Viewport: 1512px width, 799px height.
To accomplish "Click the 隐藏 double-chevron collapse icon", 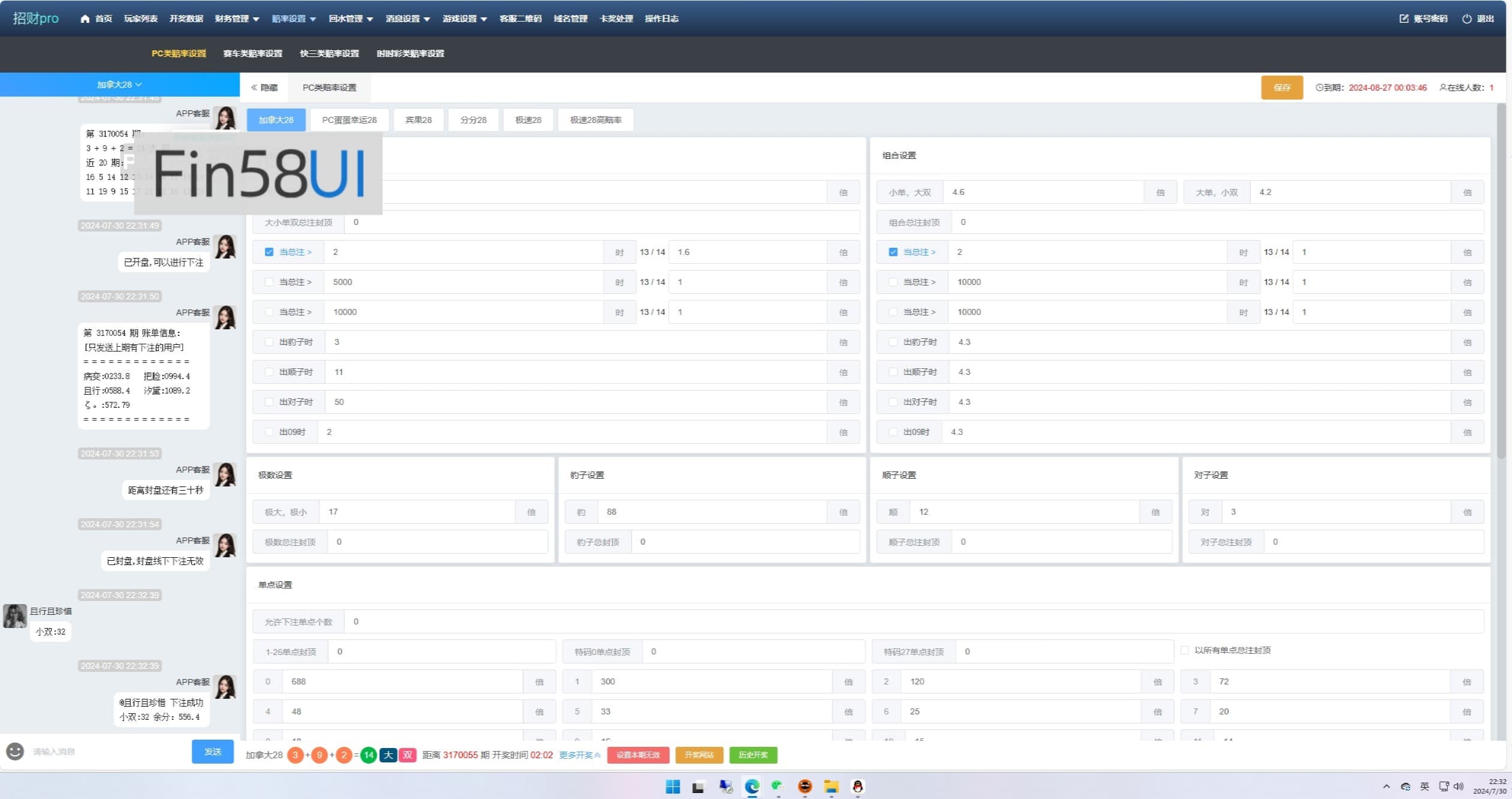I will point(254,88).
